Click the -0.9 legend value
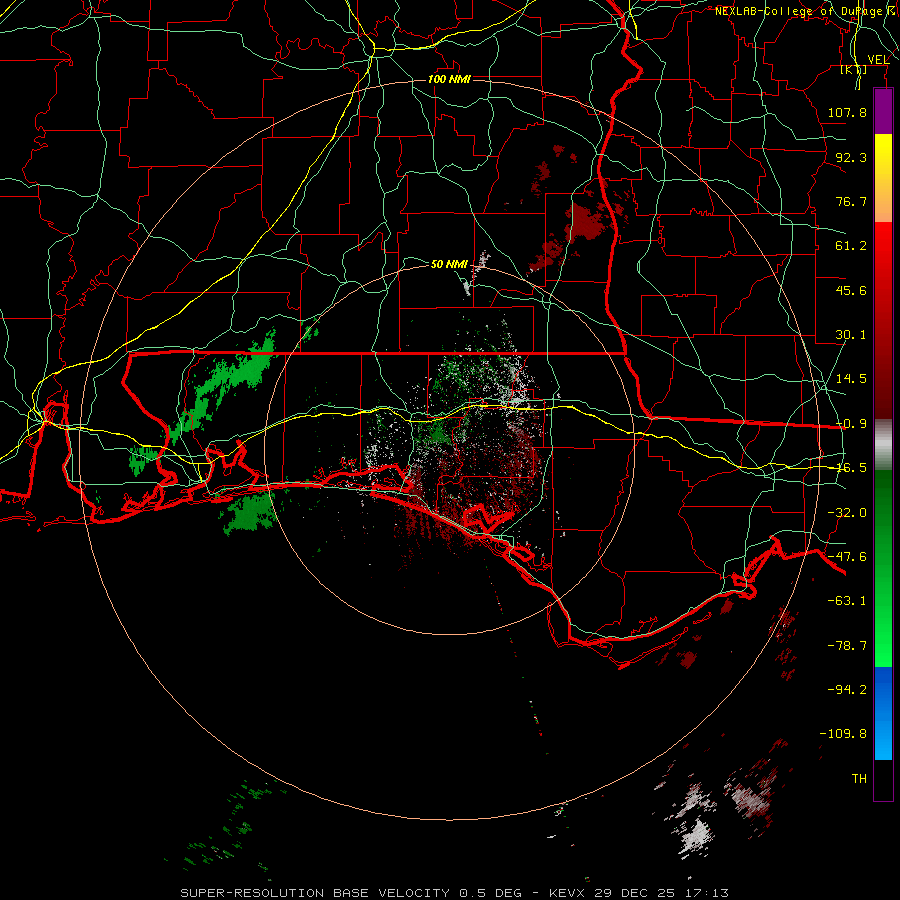 (851, 424)
